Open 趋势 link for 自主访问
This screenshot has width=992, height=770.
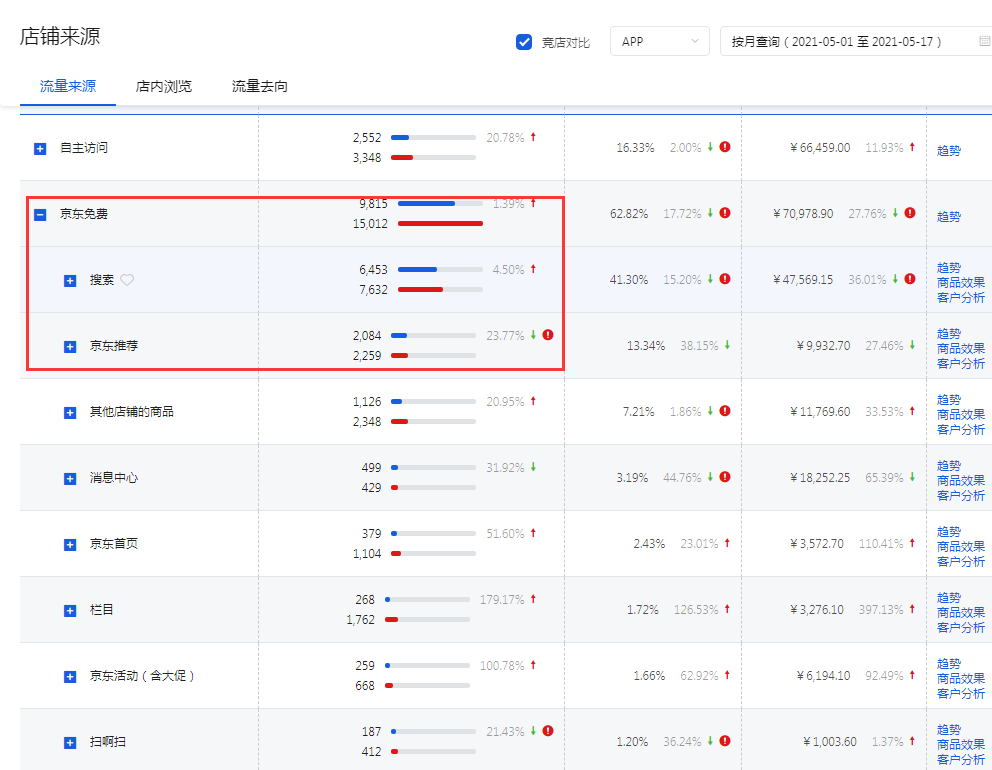pos(949,151)
